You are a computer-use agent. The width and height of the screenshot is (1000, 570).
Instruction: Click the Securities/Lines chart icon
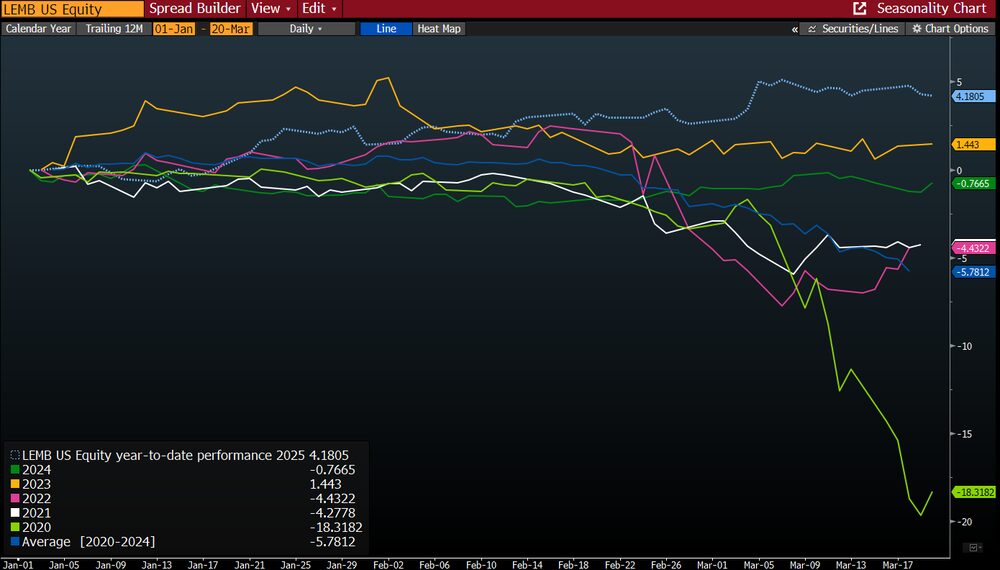pyautogui.click(x=811, y=29)
